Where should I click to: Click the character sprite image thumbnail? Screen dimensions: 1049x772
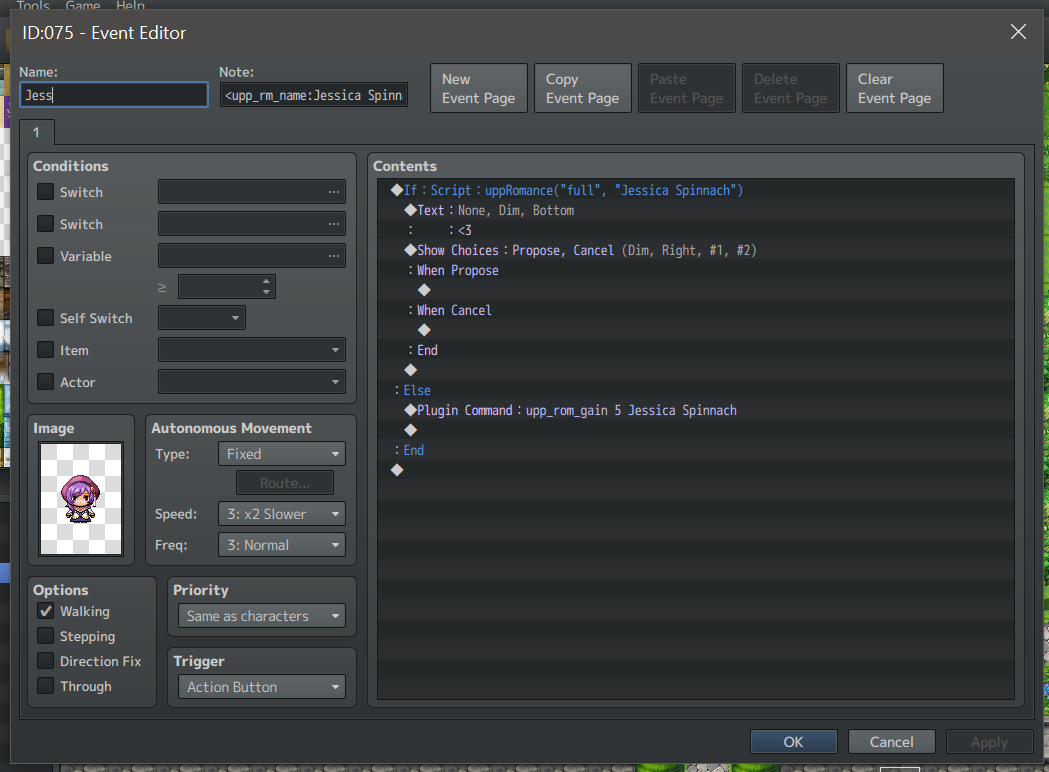81,498
